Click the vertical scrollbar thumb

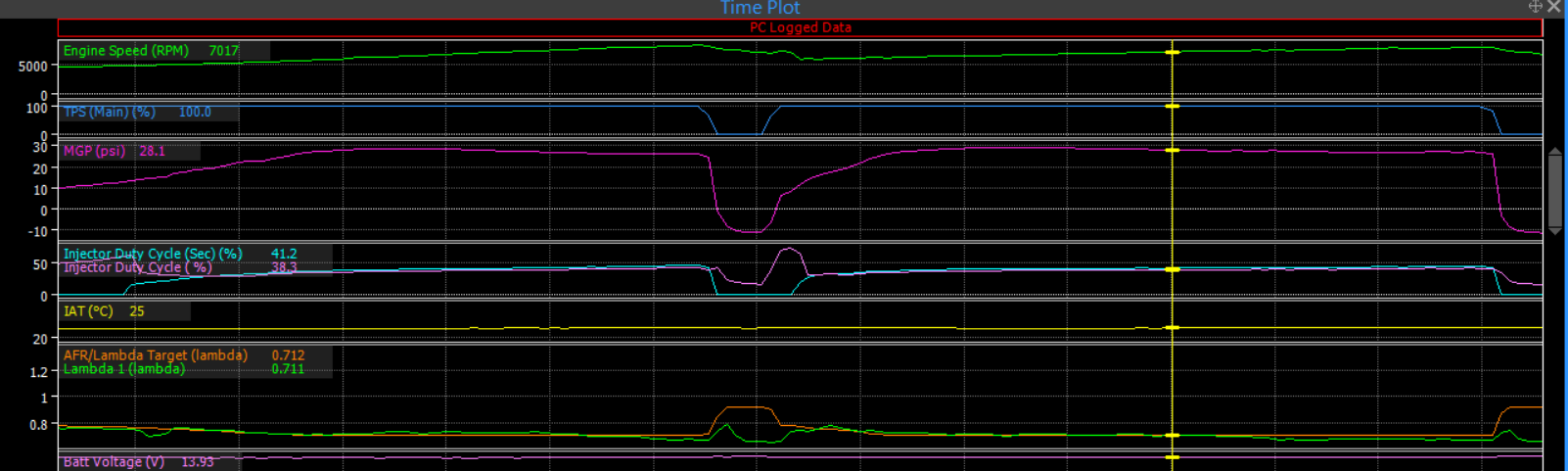(x=1555, y=191)
